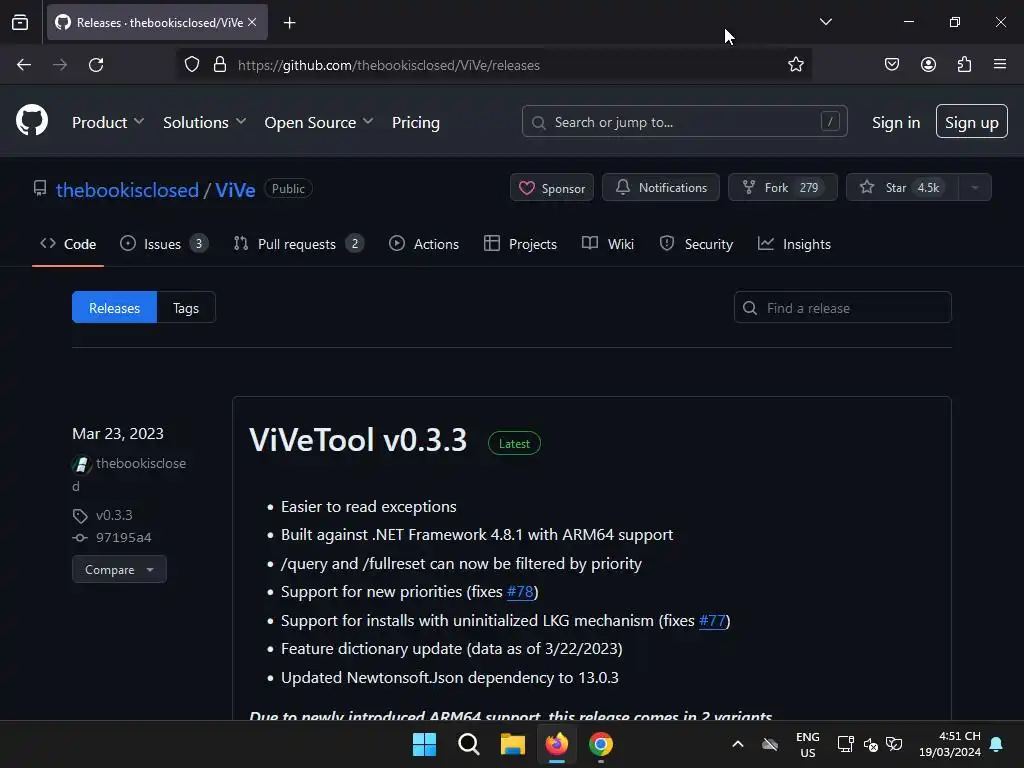The width and height of the screenshot is (1024, 768).
Task: Click Sign in link
Action: tap(895, 122)
